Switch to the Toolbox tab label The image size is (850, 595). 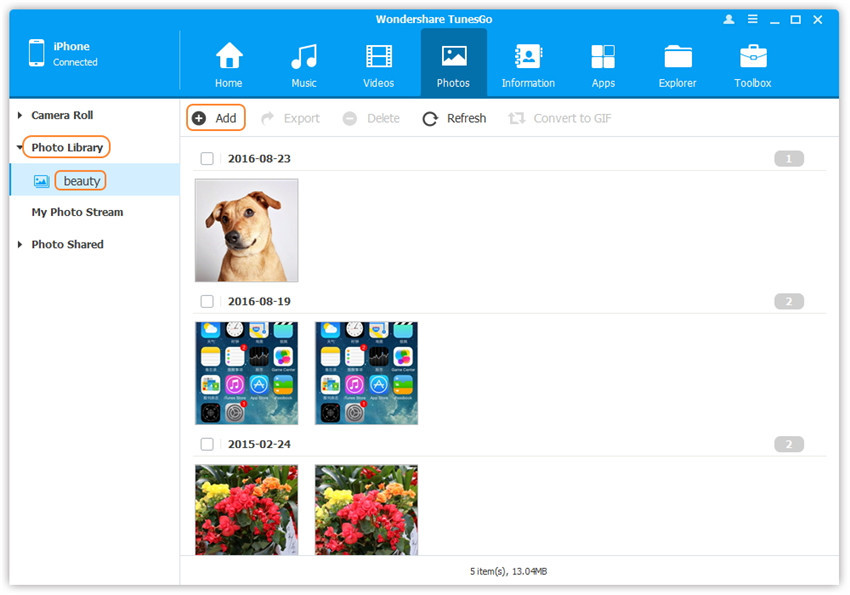tap(752, 83)
